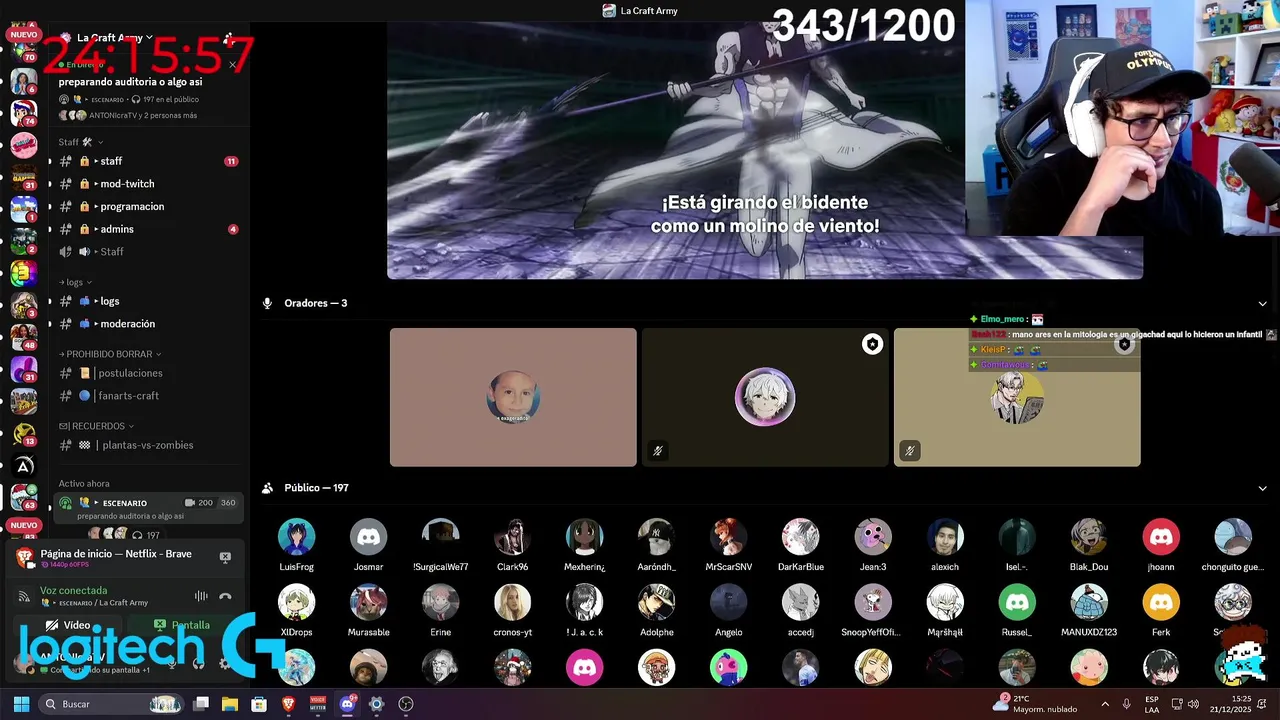
Task: Open the plantas-vs-zombies channel
Action: (148, 445)
